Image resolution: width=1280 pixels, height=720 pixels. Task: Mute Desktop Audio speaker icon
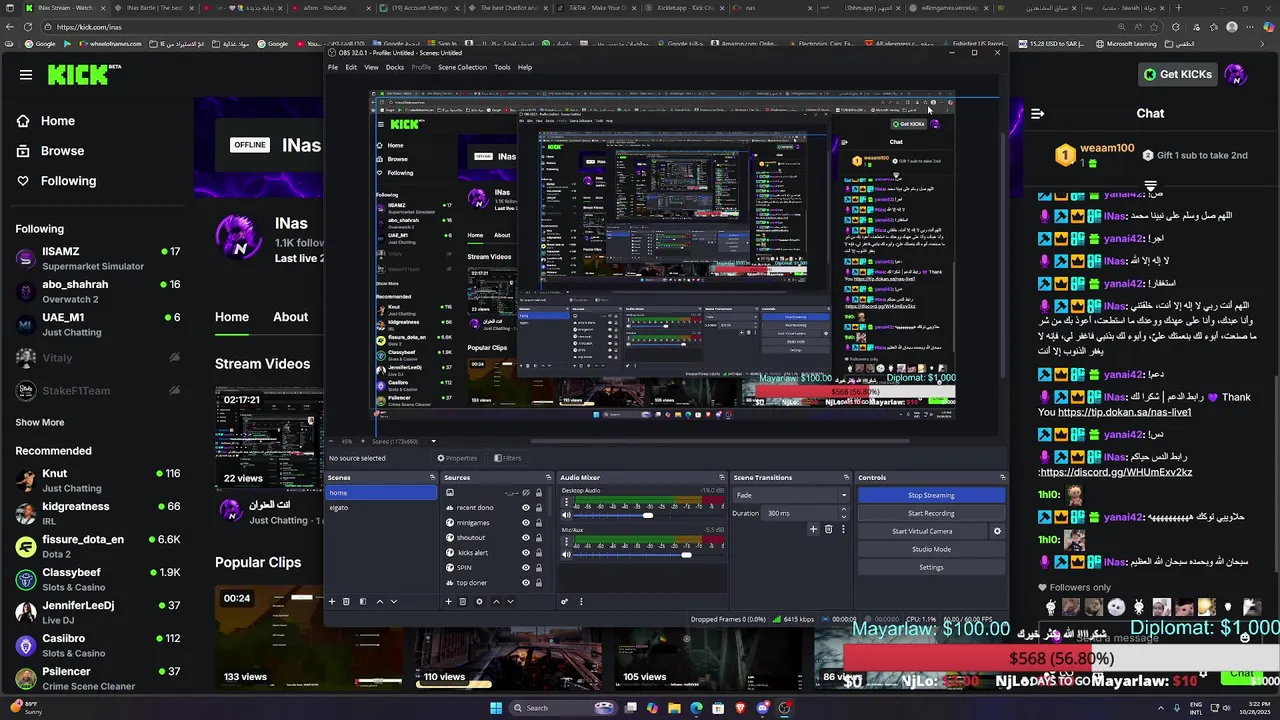566,515
